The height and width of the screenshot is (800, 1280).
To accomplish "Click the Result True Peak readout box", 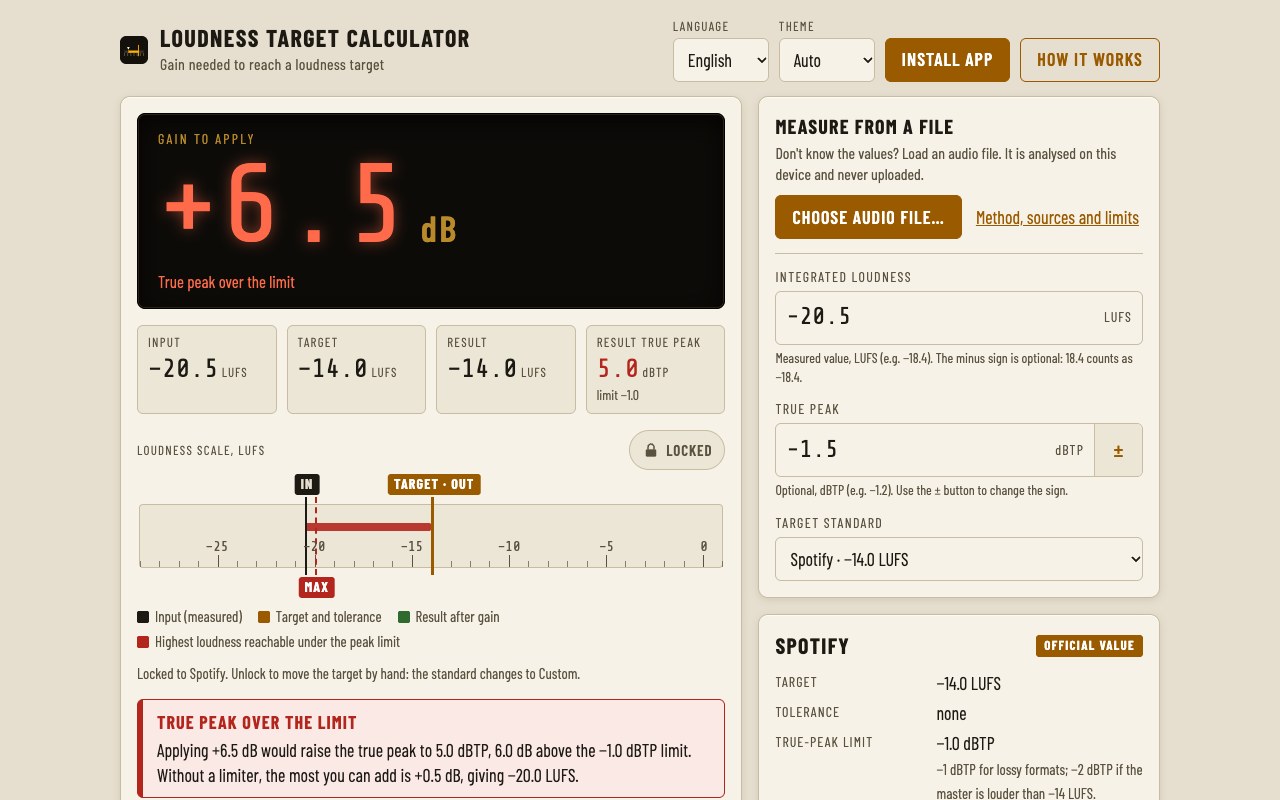I will 655,369.
